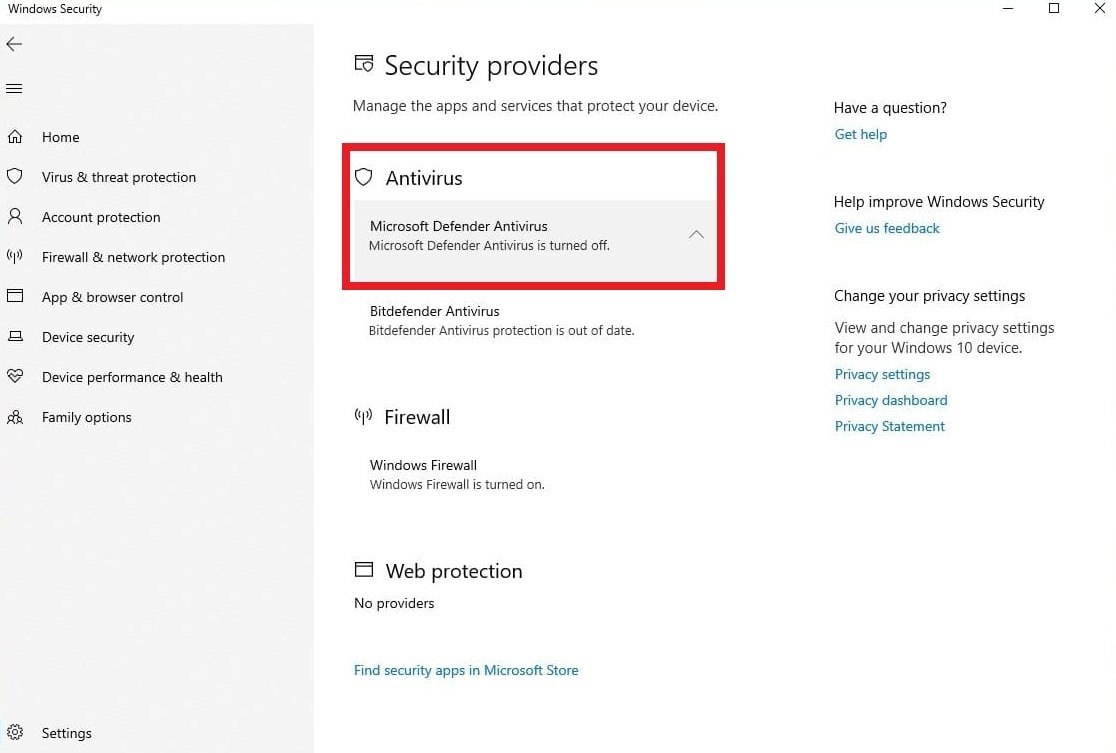The width and height of the screenshot is (1116, 753).
Task: Click the Settings gear icon
Action: pos(15,733)
